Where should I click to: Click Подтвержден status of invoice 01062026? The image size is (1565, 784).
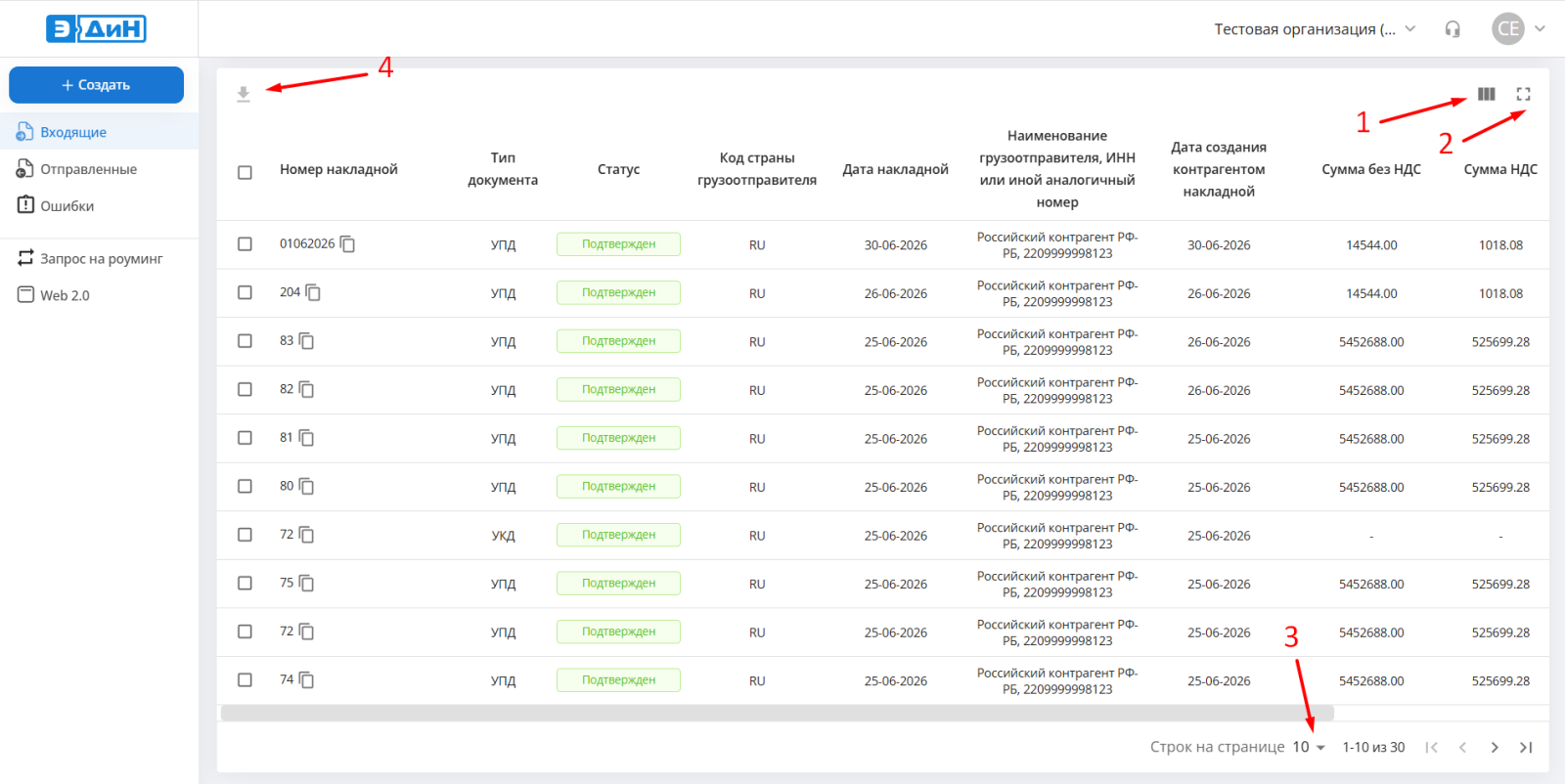pyautogui.click(x=618, y=244)
